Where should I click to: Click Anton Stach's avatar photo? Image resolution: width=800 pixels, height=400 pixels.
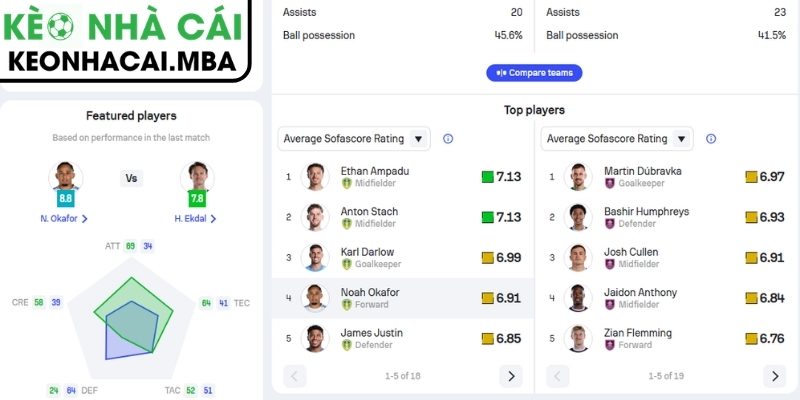pos(315,217)
